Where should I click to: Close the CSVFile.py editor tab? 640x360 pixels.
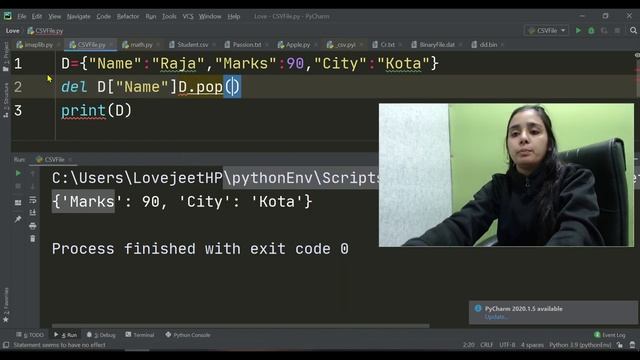click(111, 44)
